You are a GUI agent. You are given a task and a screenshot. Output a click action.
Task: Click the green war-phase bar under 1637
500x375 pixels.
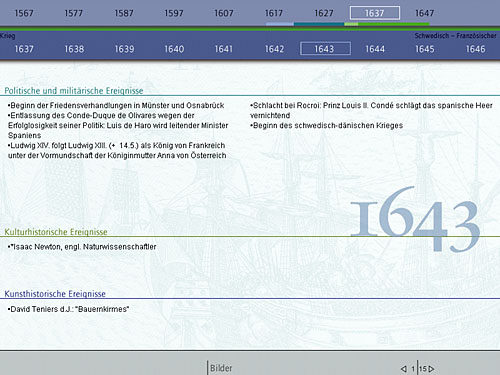pyautogui.click(x=394, y=24)
